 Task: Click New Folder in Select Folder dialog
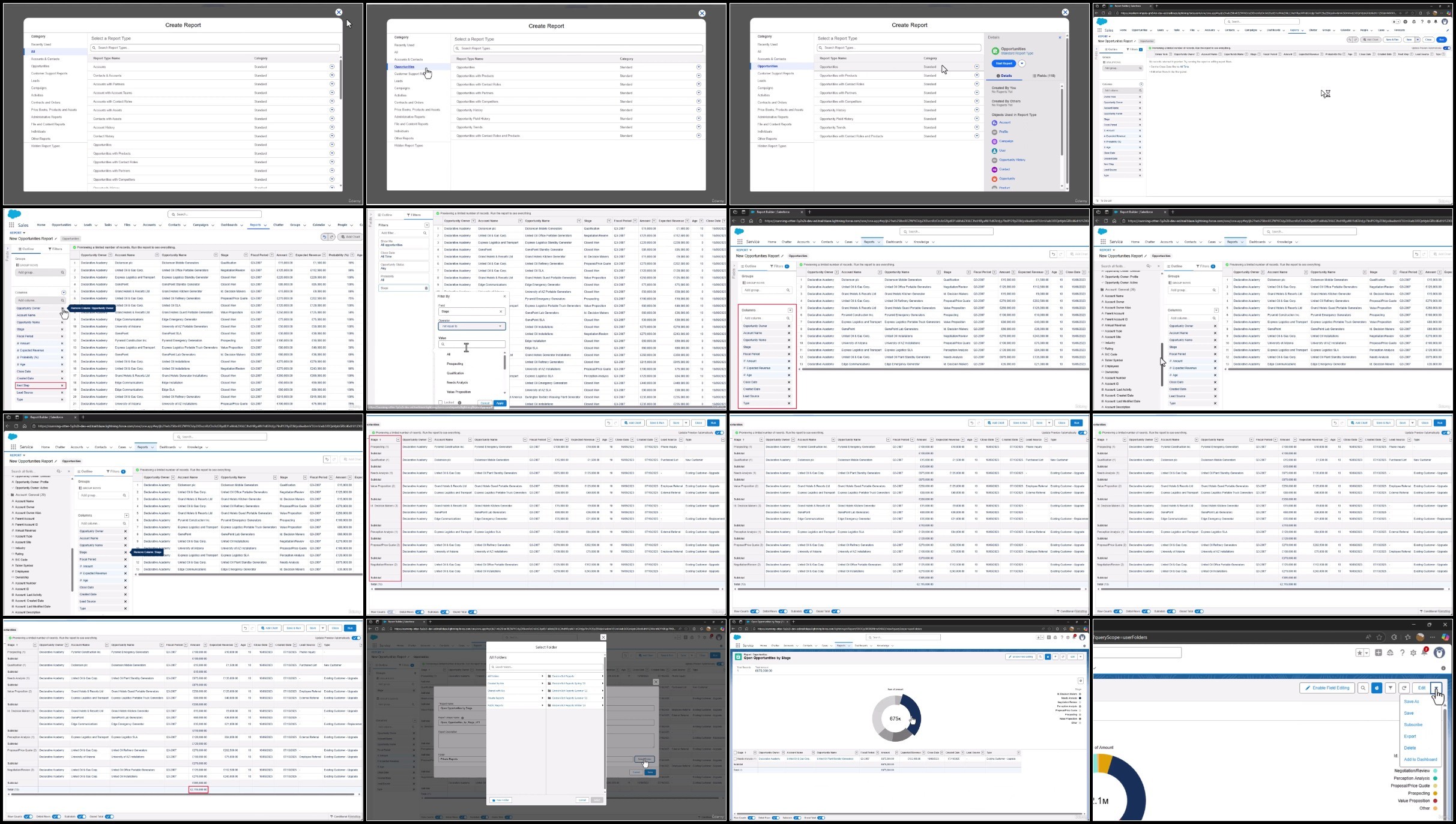coord(500,800)
